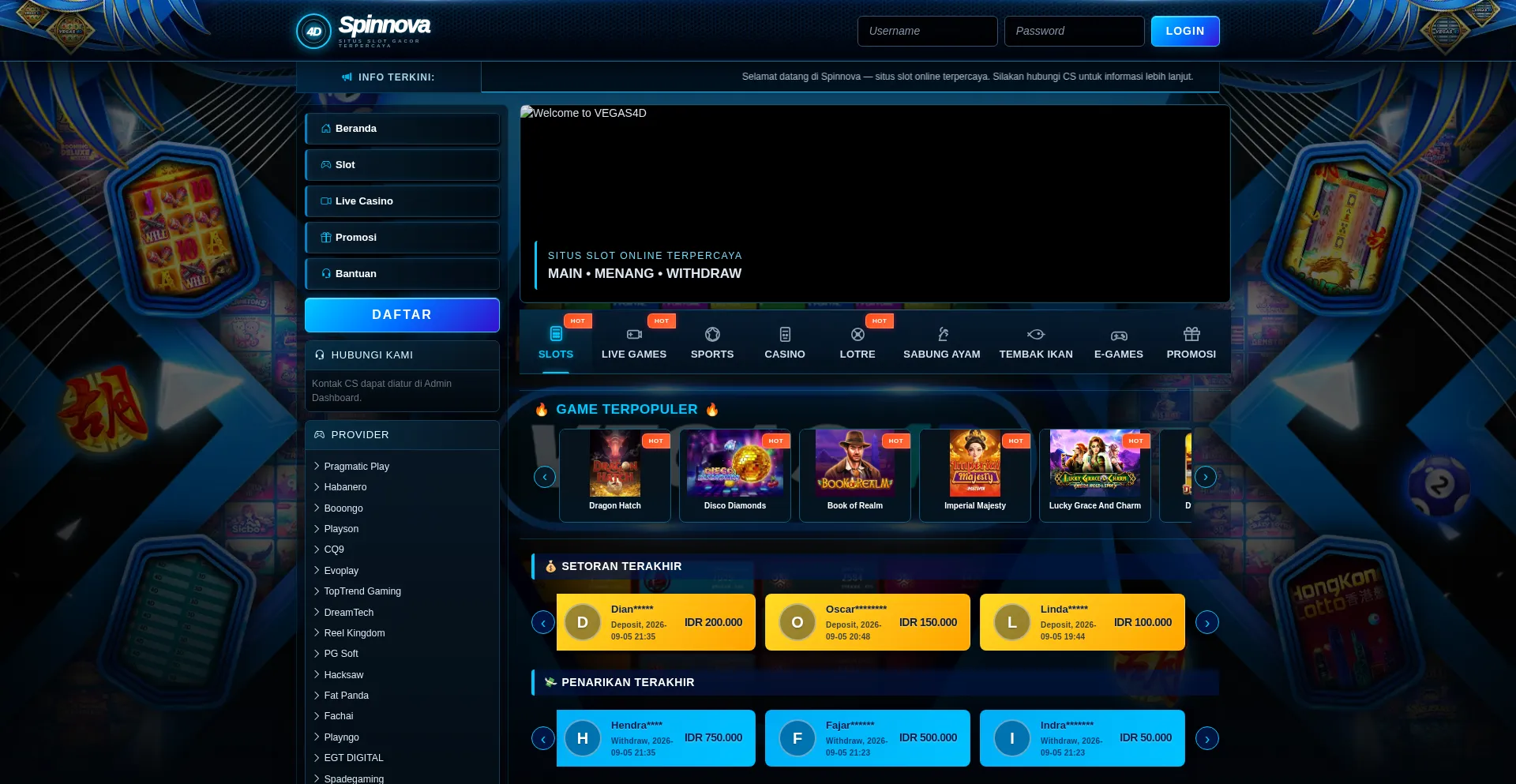Screen dimensions: 1516x784
Task: Click Fajar's IDR 500.000 withdraw card
Action: [868, 738]
